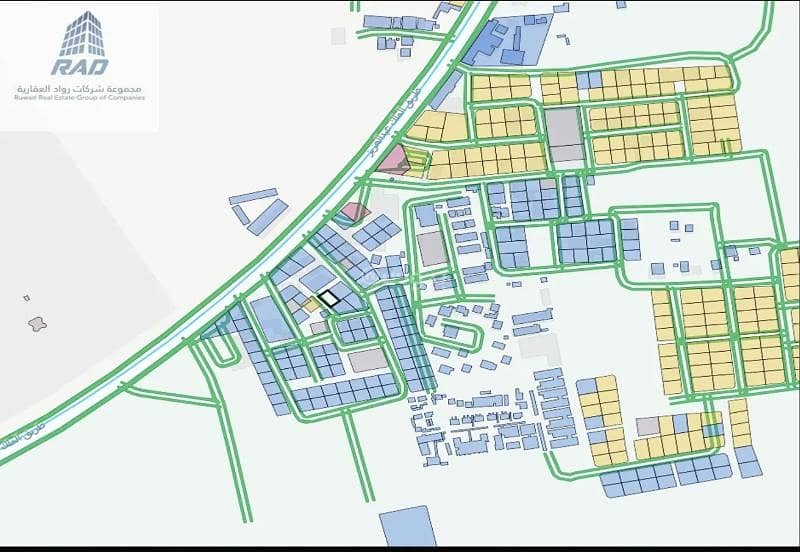Click the pink triangular parcel beside the highway
Image resolution: width=800 pixels, height=552 pixels.
(x=394, y=159)
